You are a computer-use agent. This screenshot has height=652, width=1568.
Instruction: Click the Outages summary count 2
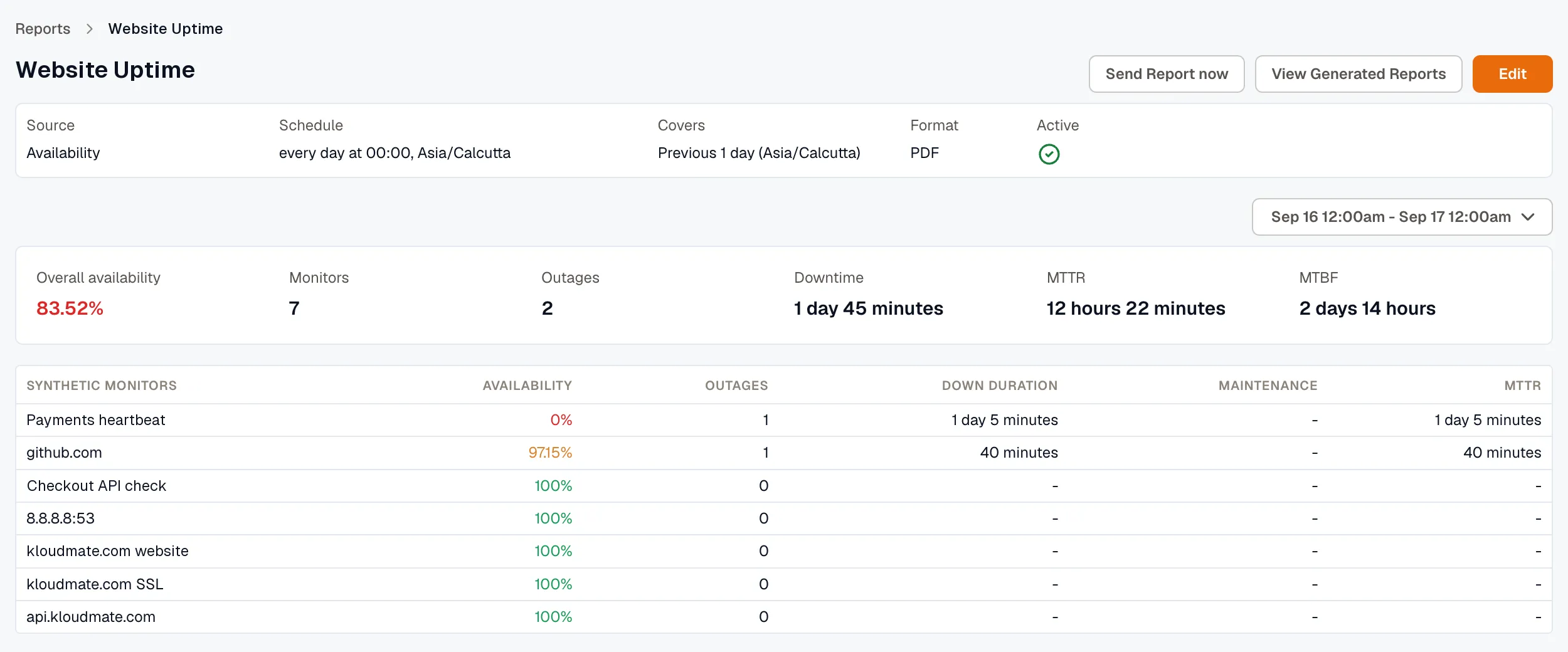coord(548,308)
